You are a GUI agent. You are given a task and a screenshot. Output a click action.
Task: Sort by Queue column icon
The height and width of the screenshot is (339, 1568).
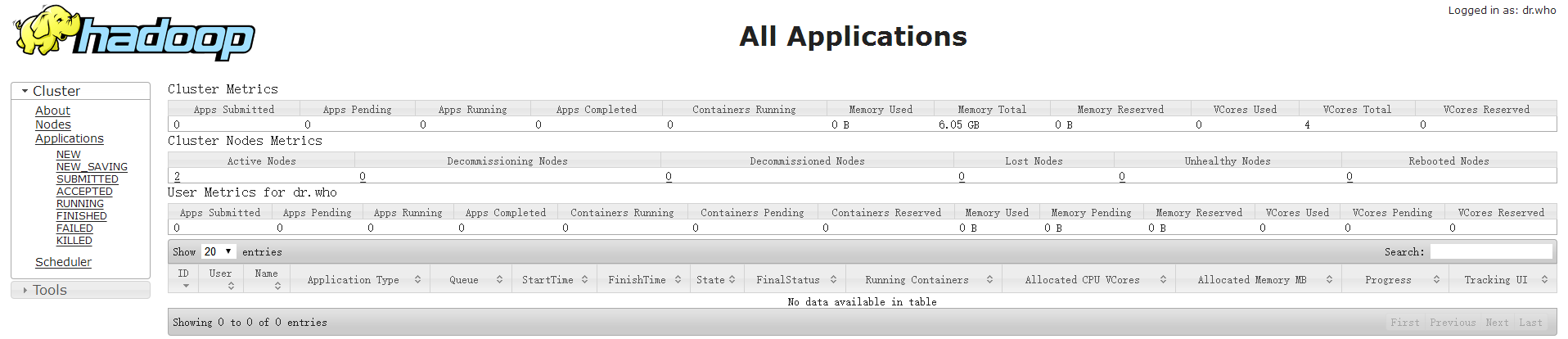click(x=499, y=280)
